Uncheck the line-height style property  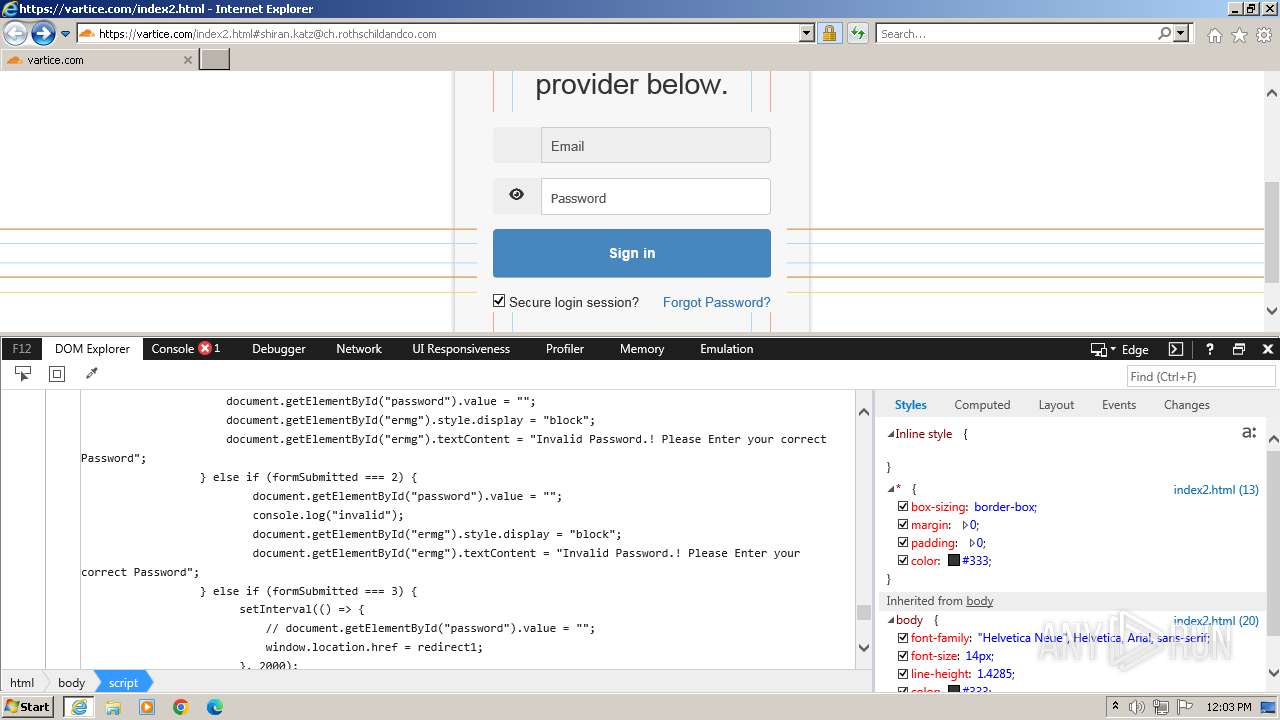[903, 674]
